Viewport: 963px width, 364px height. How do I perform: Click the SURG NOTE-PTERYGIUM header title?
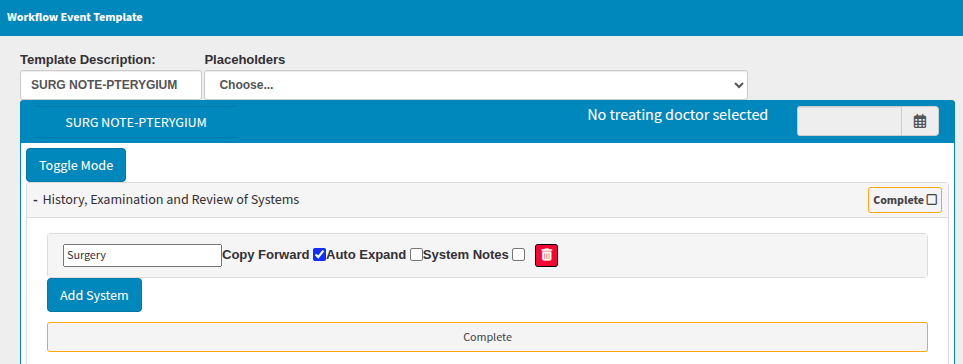tap(136, 122)
